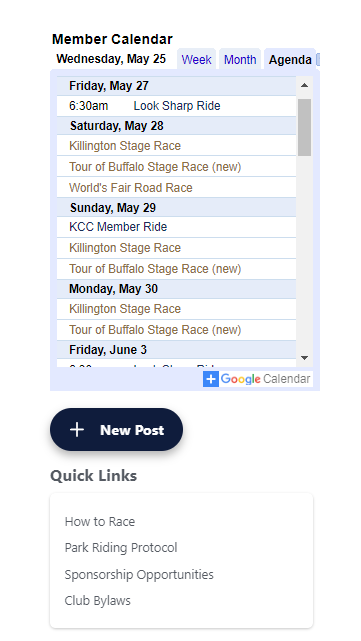This screenshot has width=361, height=641.
Task: Click the Google Calendar plus icon
Action: (211, 379)
